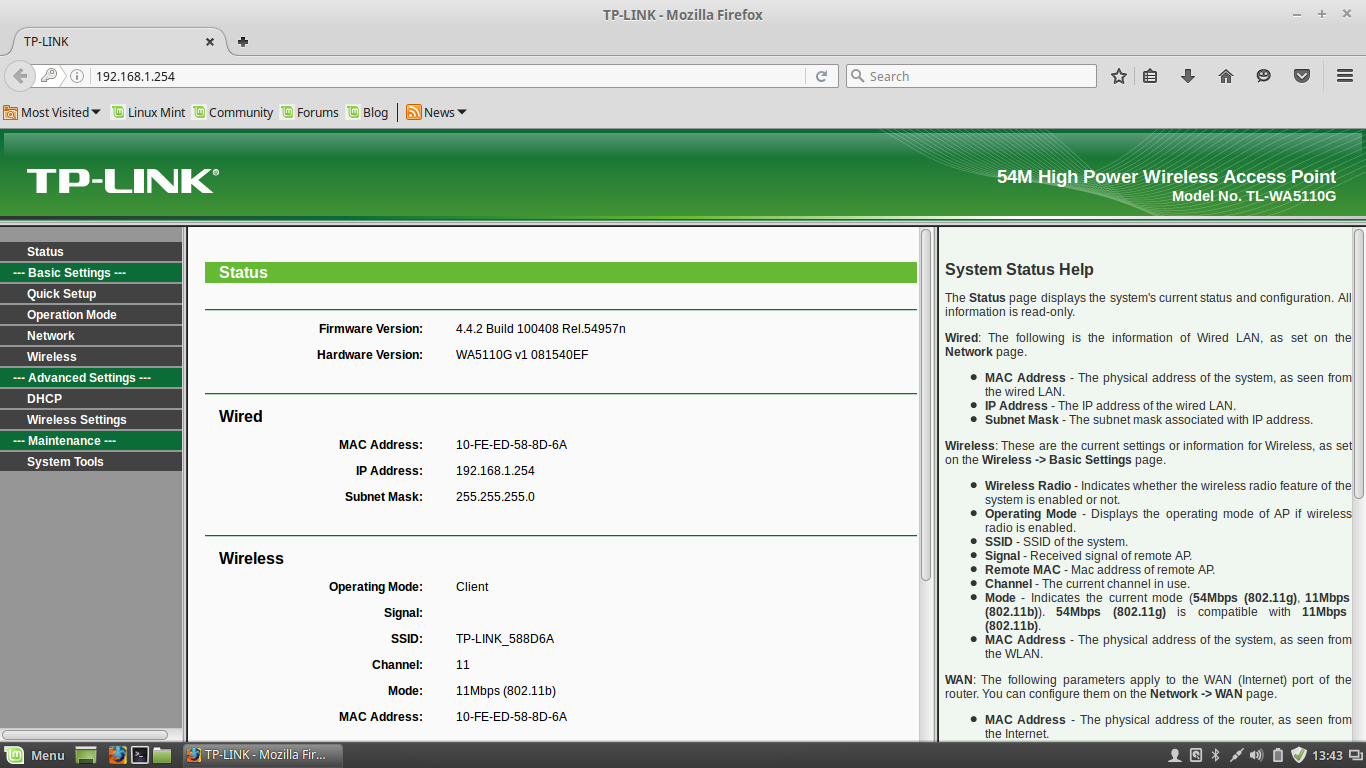
Task: Click the user account icon in system tray
Action: (1176, 755)
